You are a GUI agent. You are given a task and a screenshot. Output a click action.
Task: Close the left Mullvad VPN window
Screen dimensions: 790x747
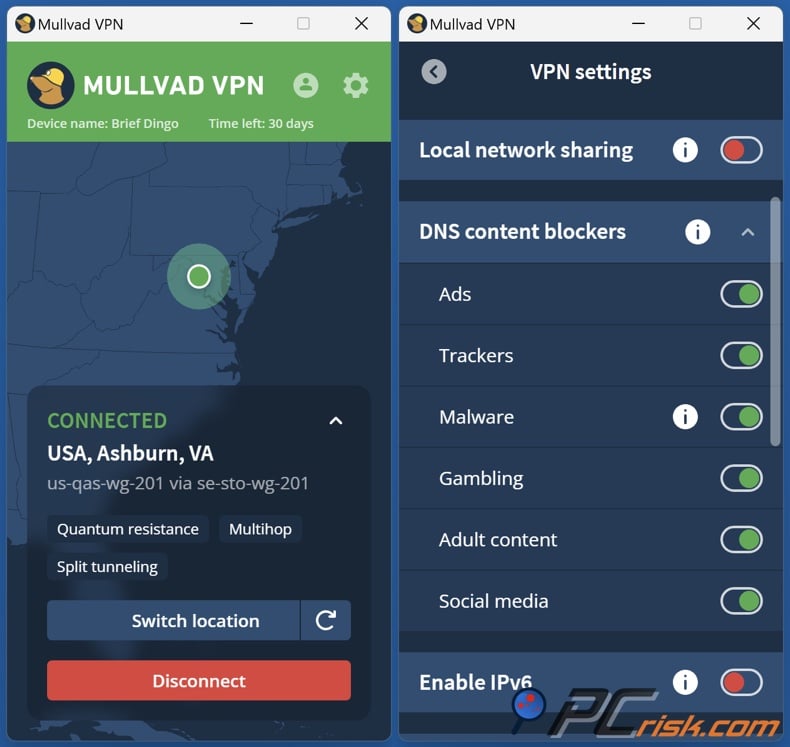361,24
